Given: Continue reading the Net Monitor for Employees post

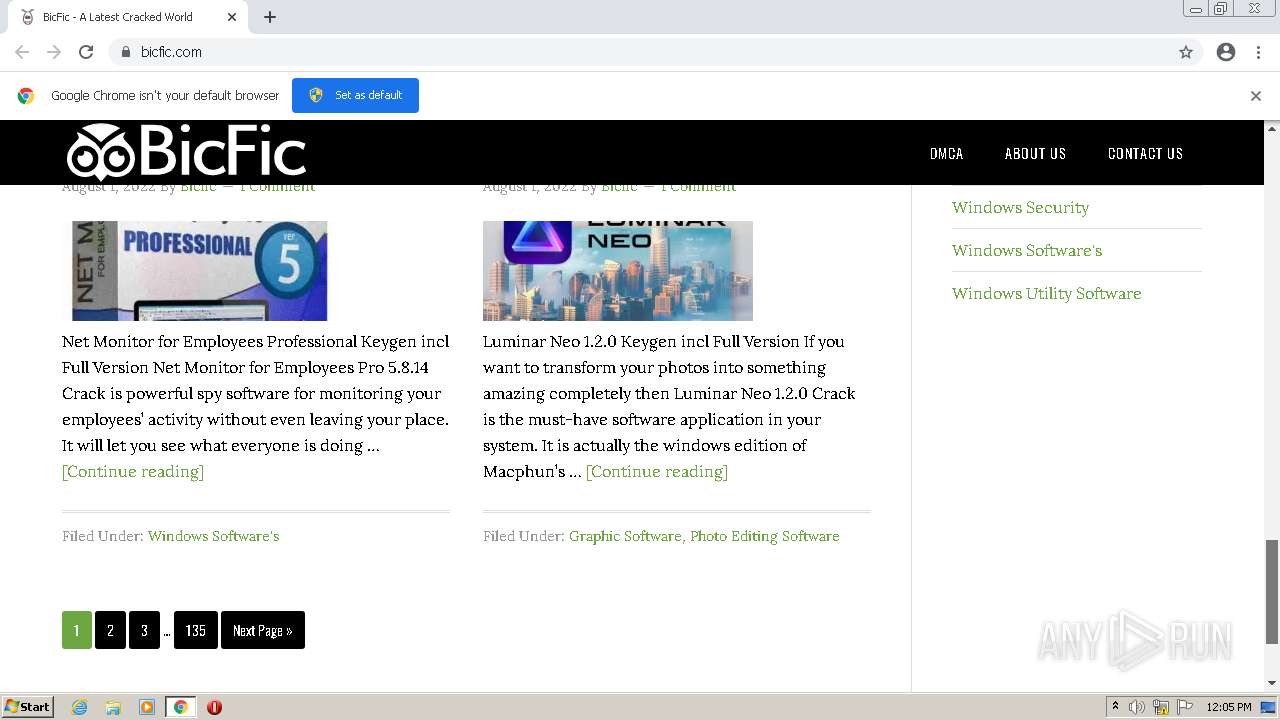Looking at the screenshot, I should pyautogui.click(x=133, y=471).
